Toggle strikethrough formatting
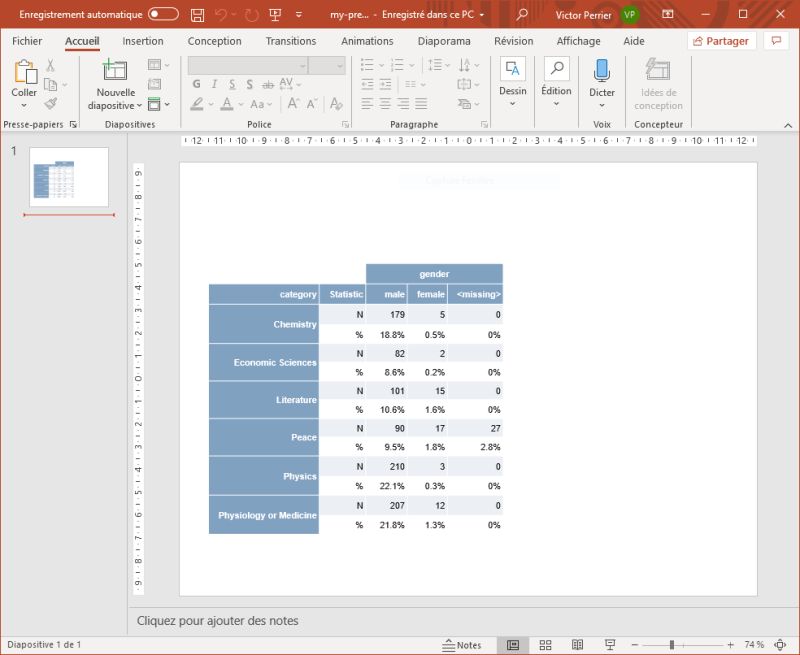 [267, 84]
